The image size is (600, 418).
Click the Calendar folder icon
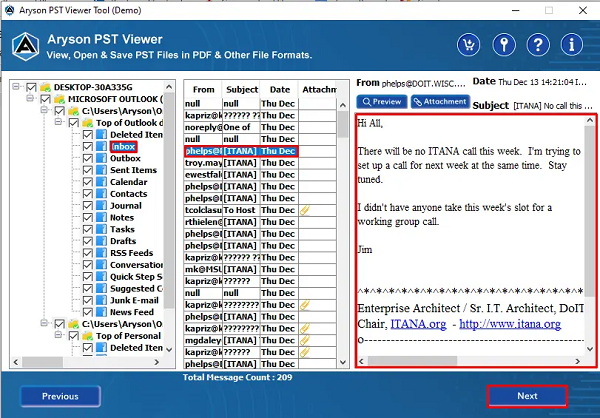coord(101,182)
